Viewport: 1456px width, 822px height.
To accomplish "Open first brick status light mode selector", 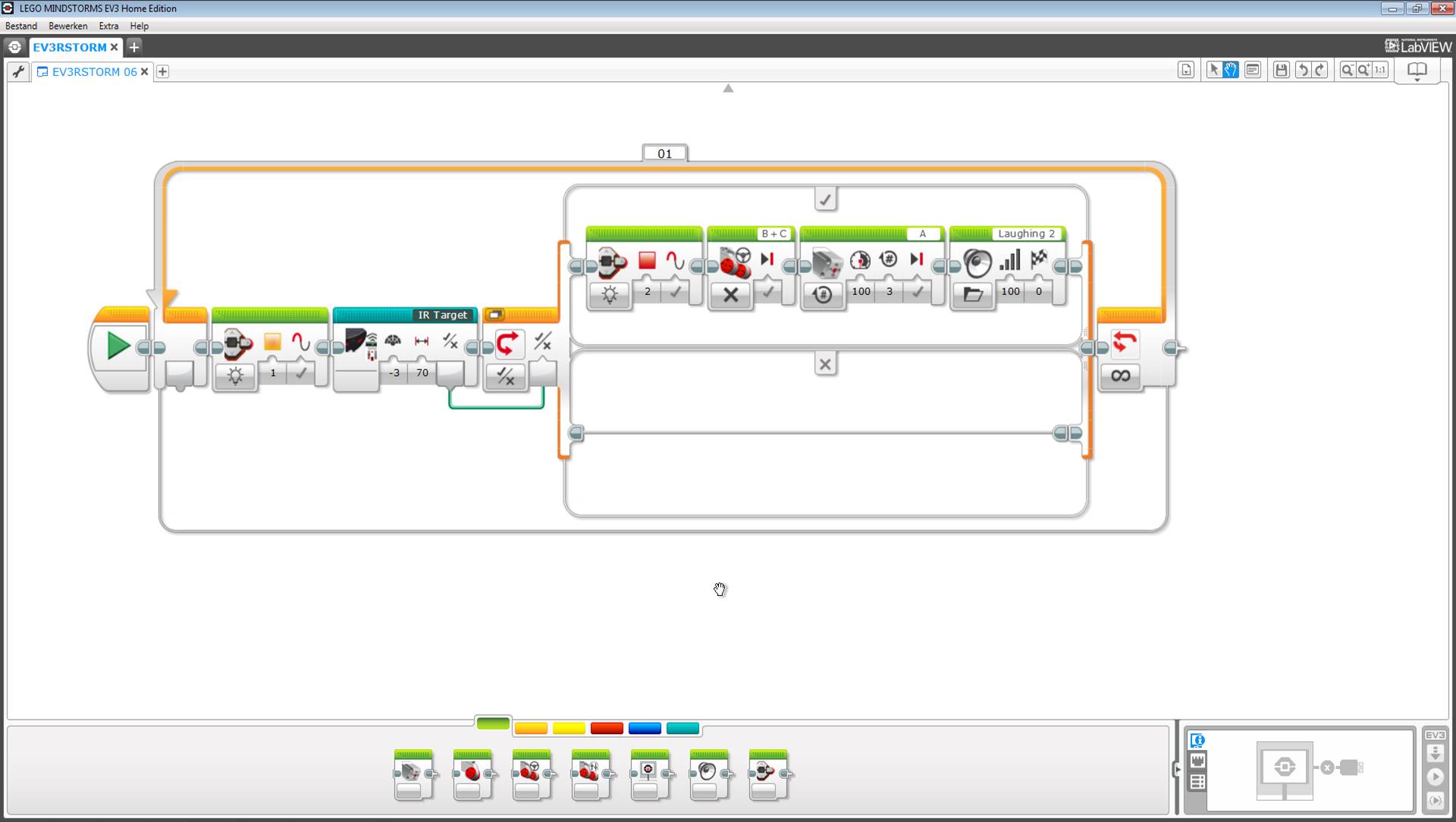I will pyautogui.click(x=235, y=376).
